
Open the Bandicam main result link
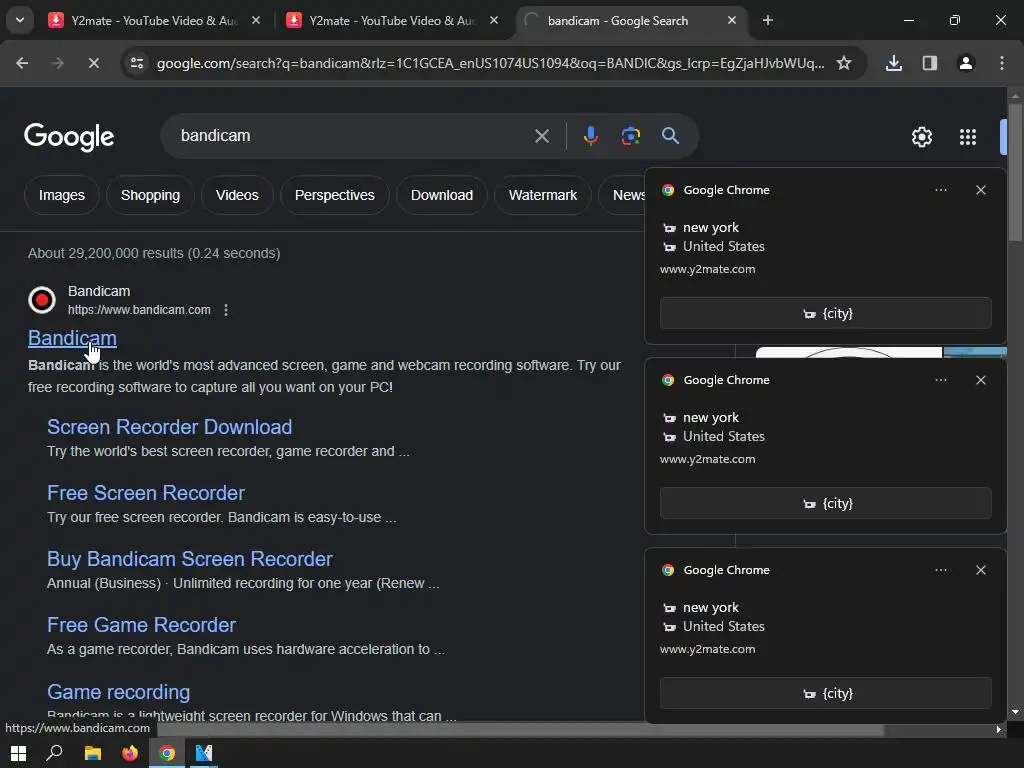(72, 338)
